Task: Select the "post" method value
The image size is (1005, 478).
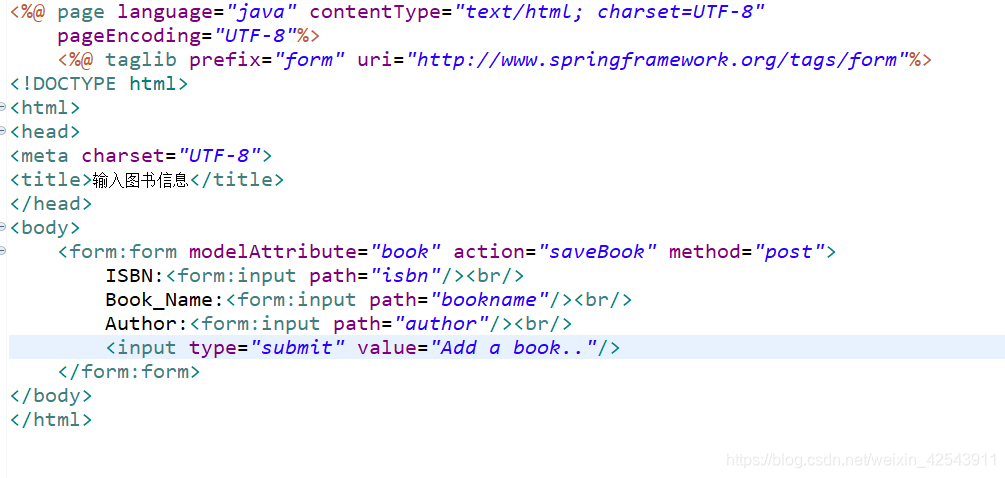Action: 789,252
